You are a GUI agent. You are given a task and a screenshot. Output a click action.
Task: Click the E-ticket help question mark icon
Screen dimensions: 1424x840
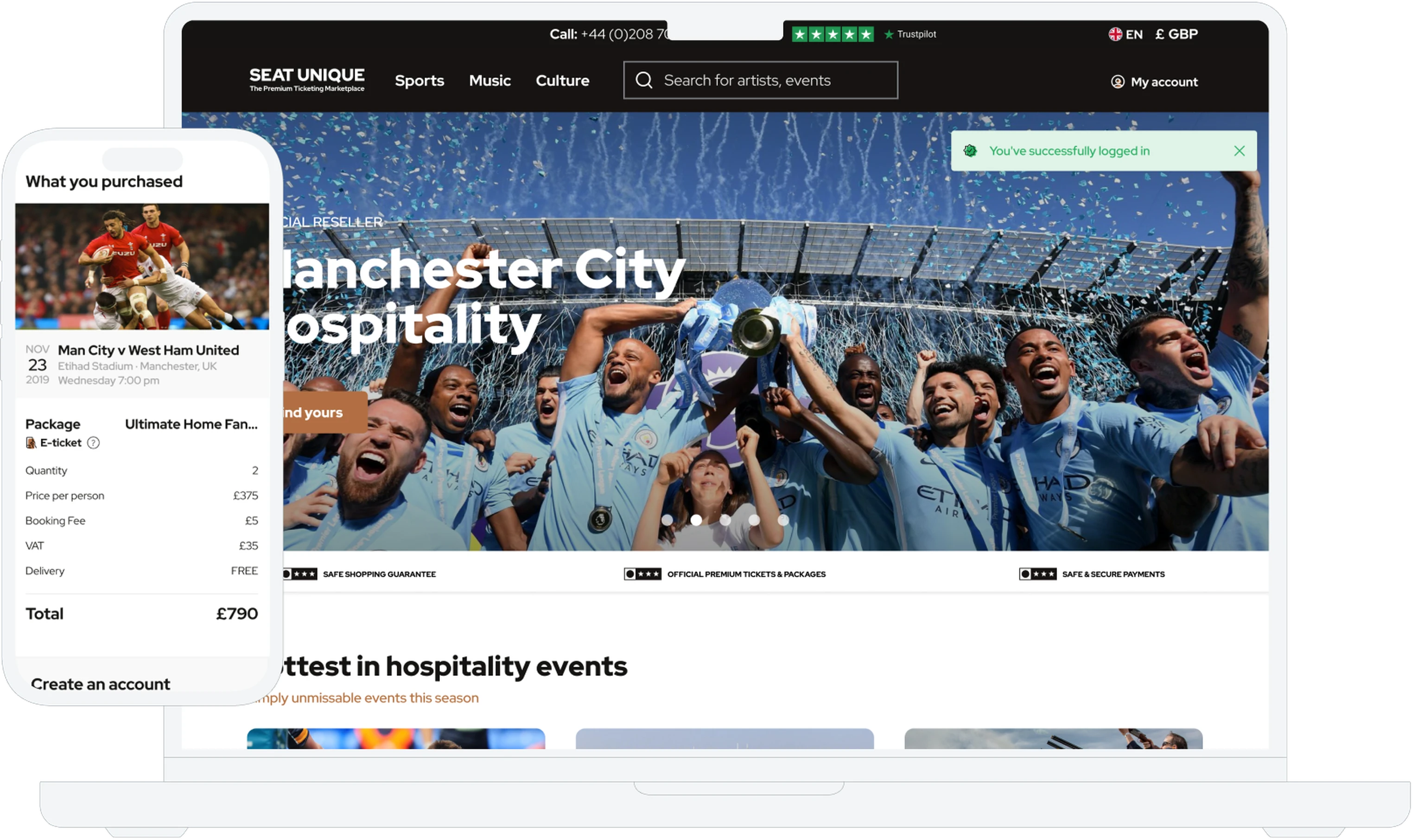(x=93, y=443)
